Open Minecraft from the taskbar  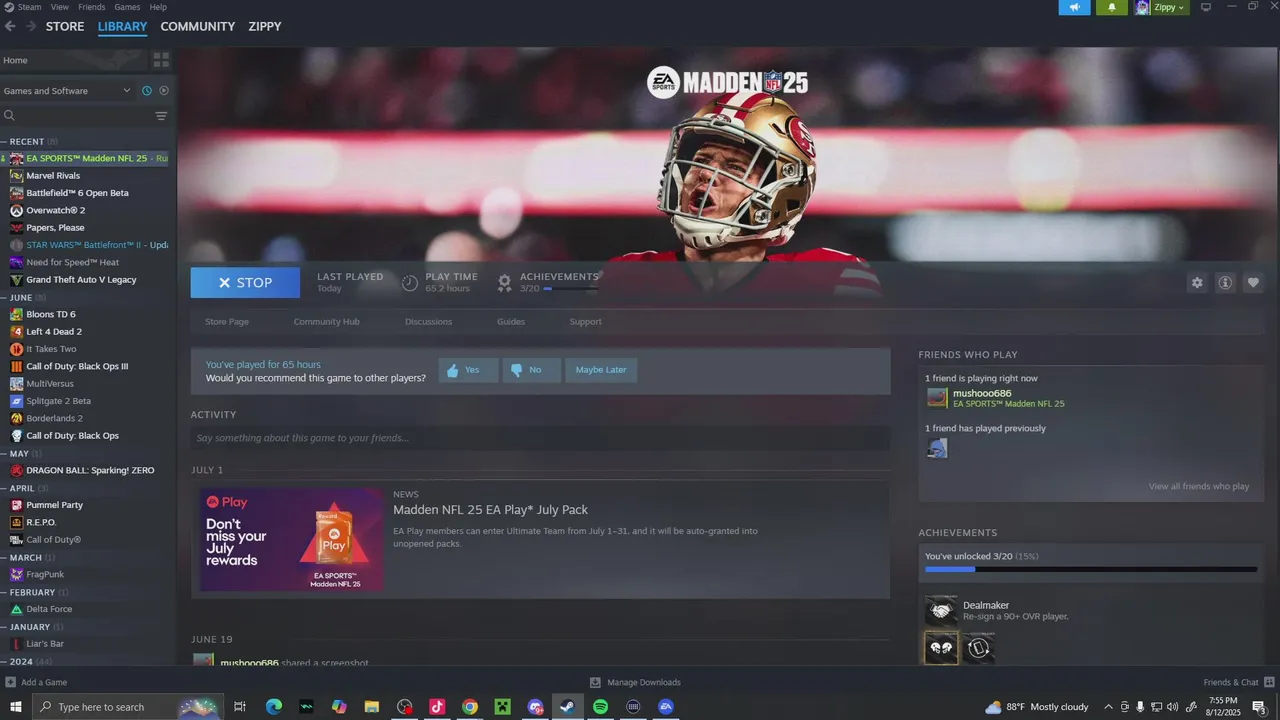[x=502, y=707]
